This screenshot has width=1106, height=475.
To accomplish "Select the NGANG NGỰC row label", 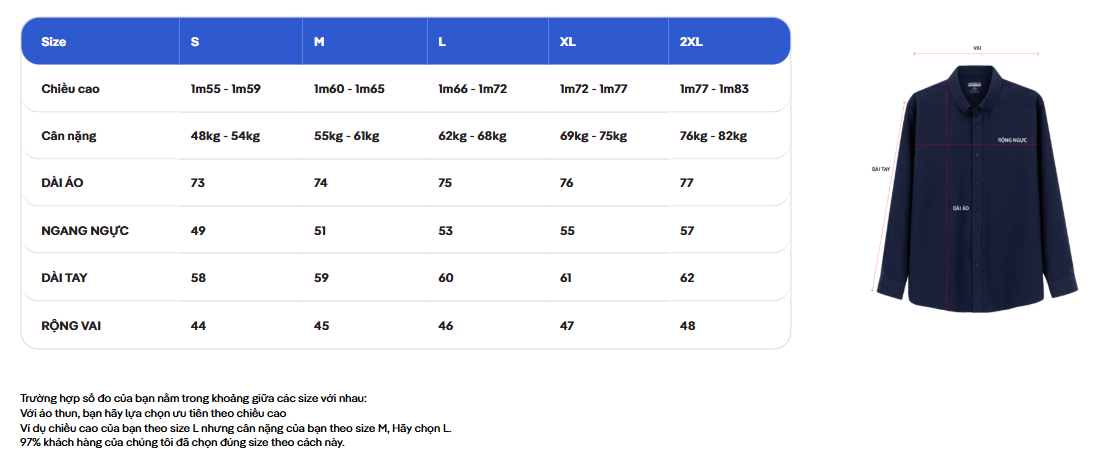I will pyautogui.click(x=85, y=231).
